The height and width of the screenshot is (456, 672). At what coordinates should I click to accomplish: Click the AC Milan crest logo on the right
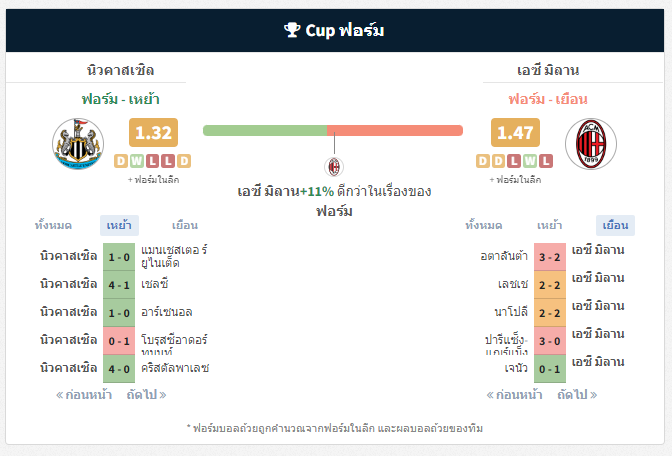[591, 144]
